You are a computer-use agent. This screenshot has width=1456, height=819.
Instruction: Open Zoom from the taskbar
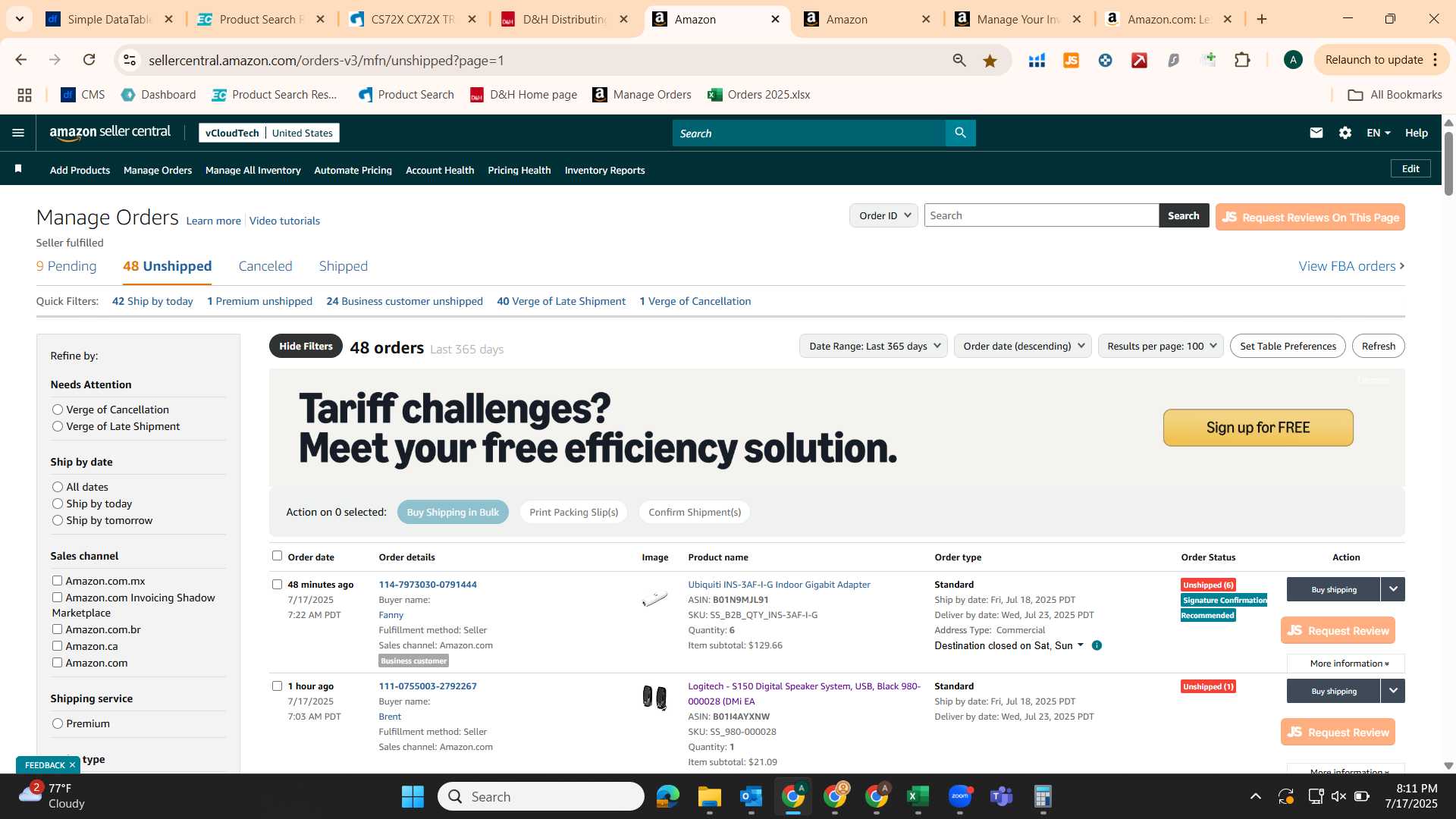tap(959, 796)
